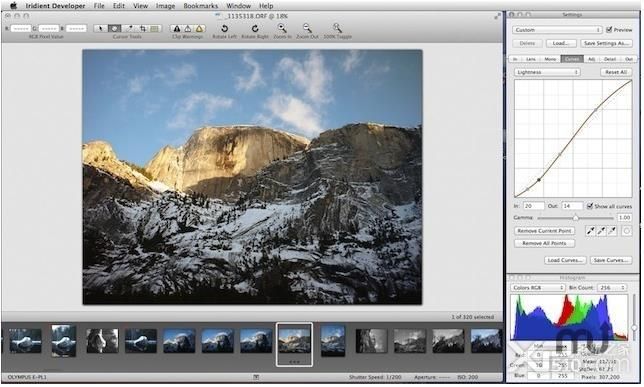
Task: Open the Colors RGB histogram dropdown
Action: coord(538,288)
